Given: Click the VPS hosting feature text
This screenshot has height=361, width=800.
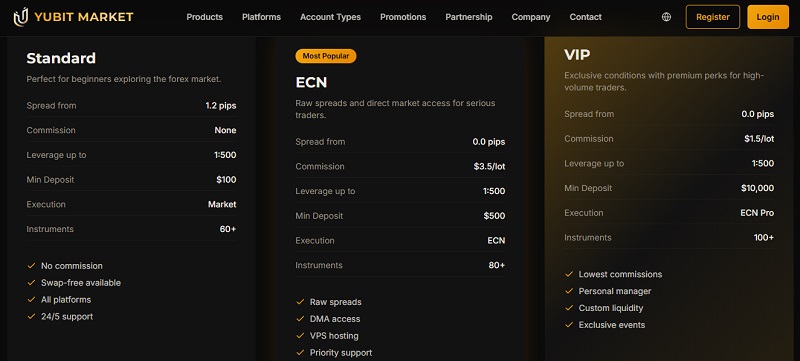Looking at the screenshot, I should tap(334, 336).
